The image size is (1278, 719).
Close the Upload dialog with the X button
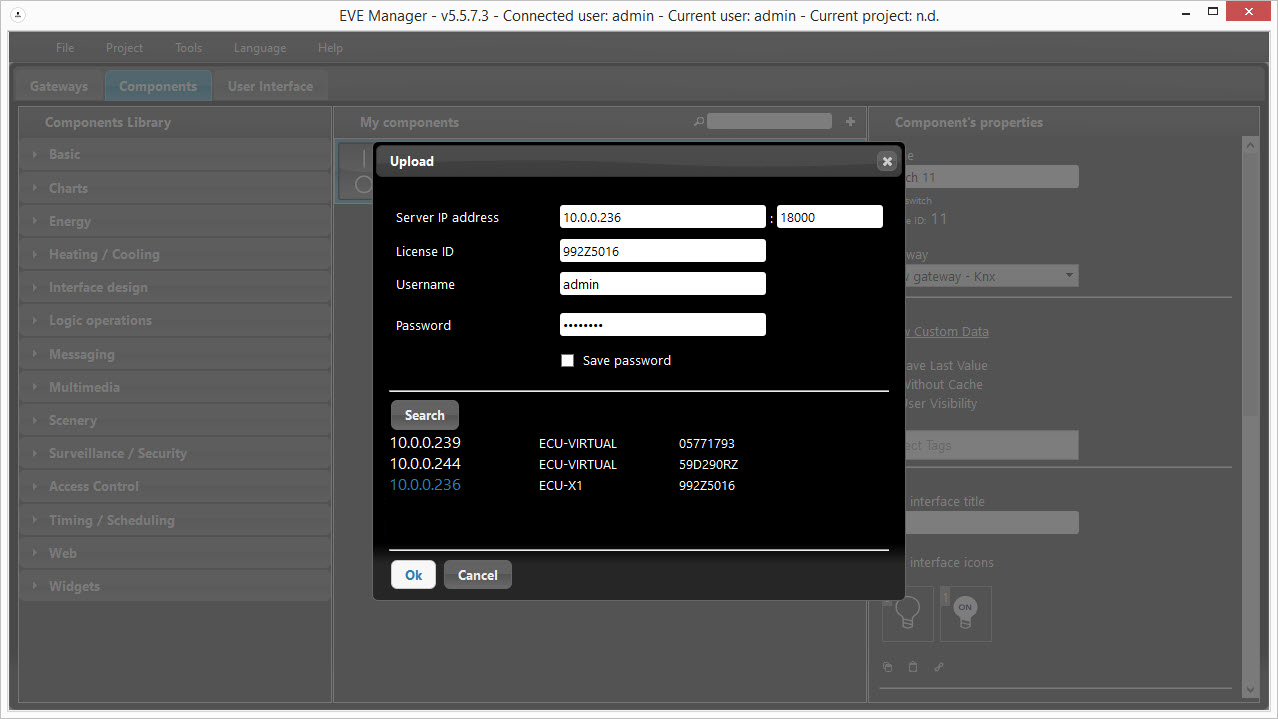(886, 161)
